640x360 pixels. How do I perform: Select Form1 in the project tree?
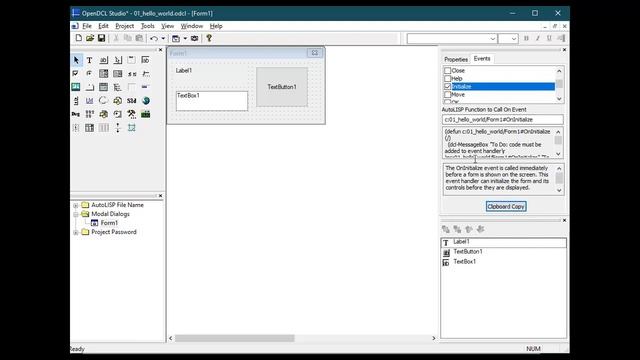[x=109, y=223]
